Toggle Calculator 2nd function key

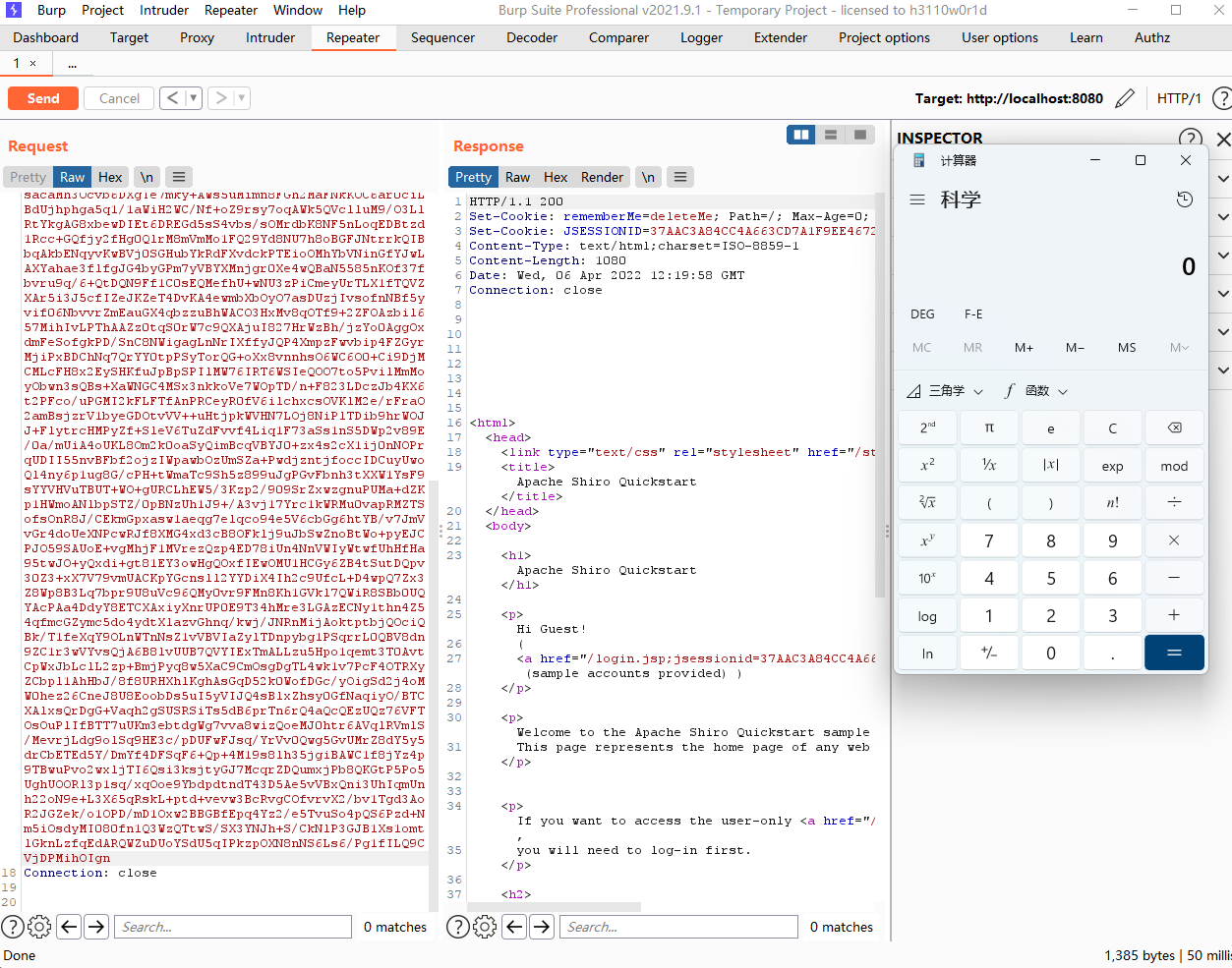pos(927,428)
